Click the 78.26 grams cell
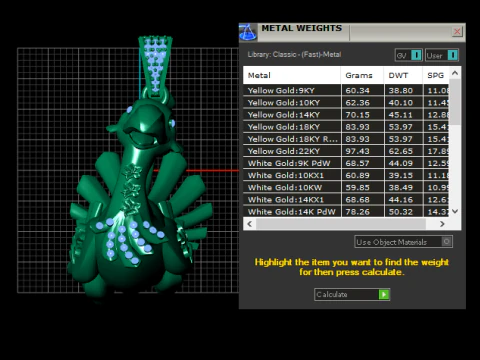The image size is (480, 360). pos(363,212)
